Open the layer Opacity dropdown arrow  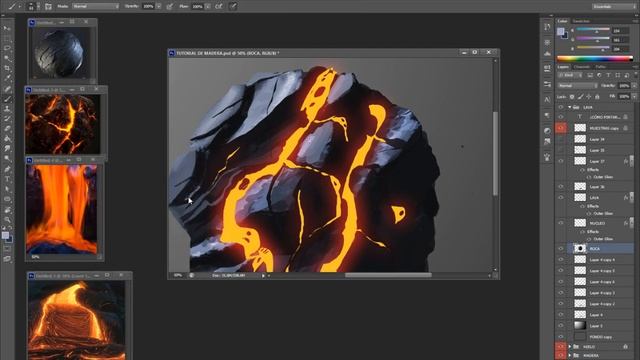pyautogui.click(x=634, y=86)
